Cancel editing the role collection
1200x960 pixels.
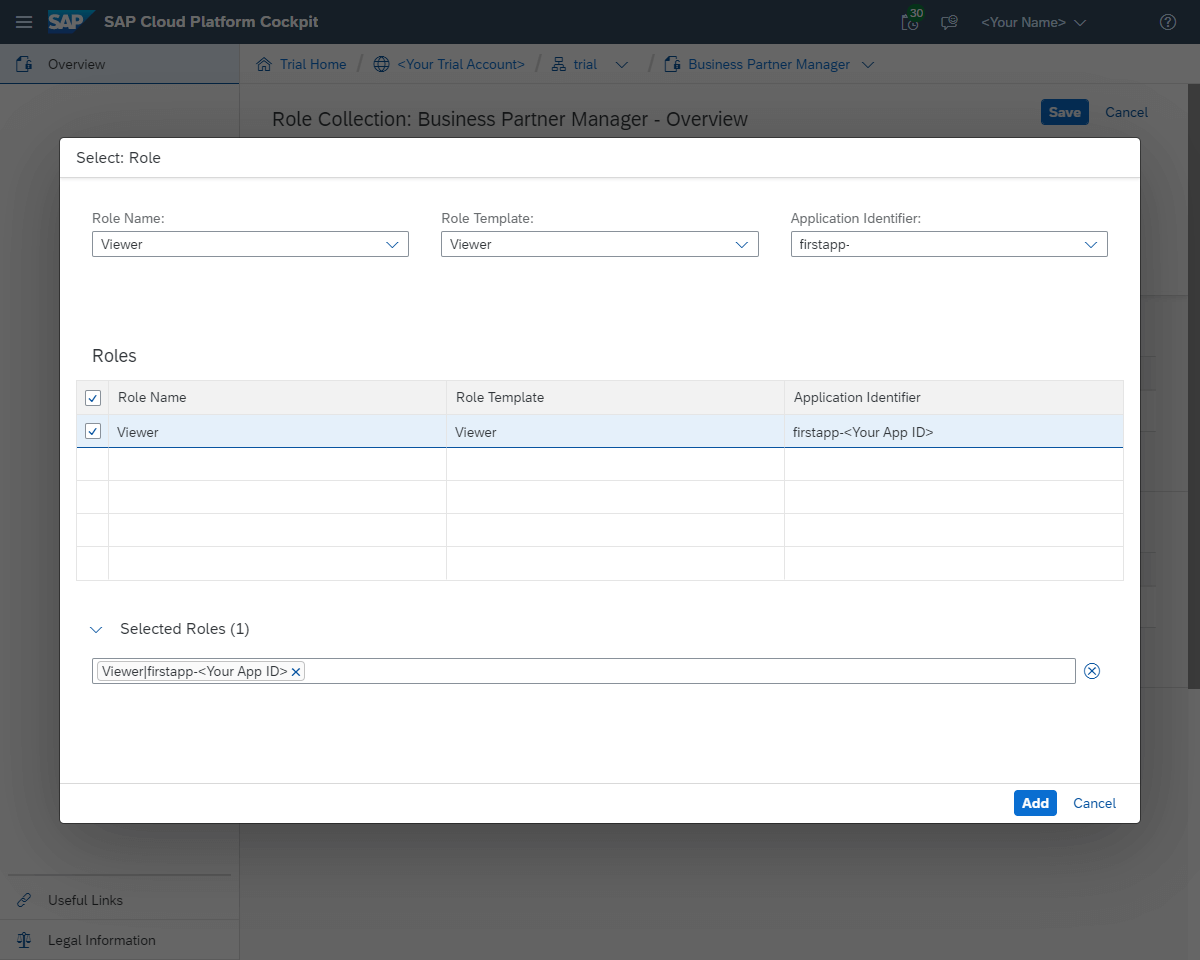coord(1126,112)
